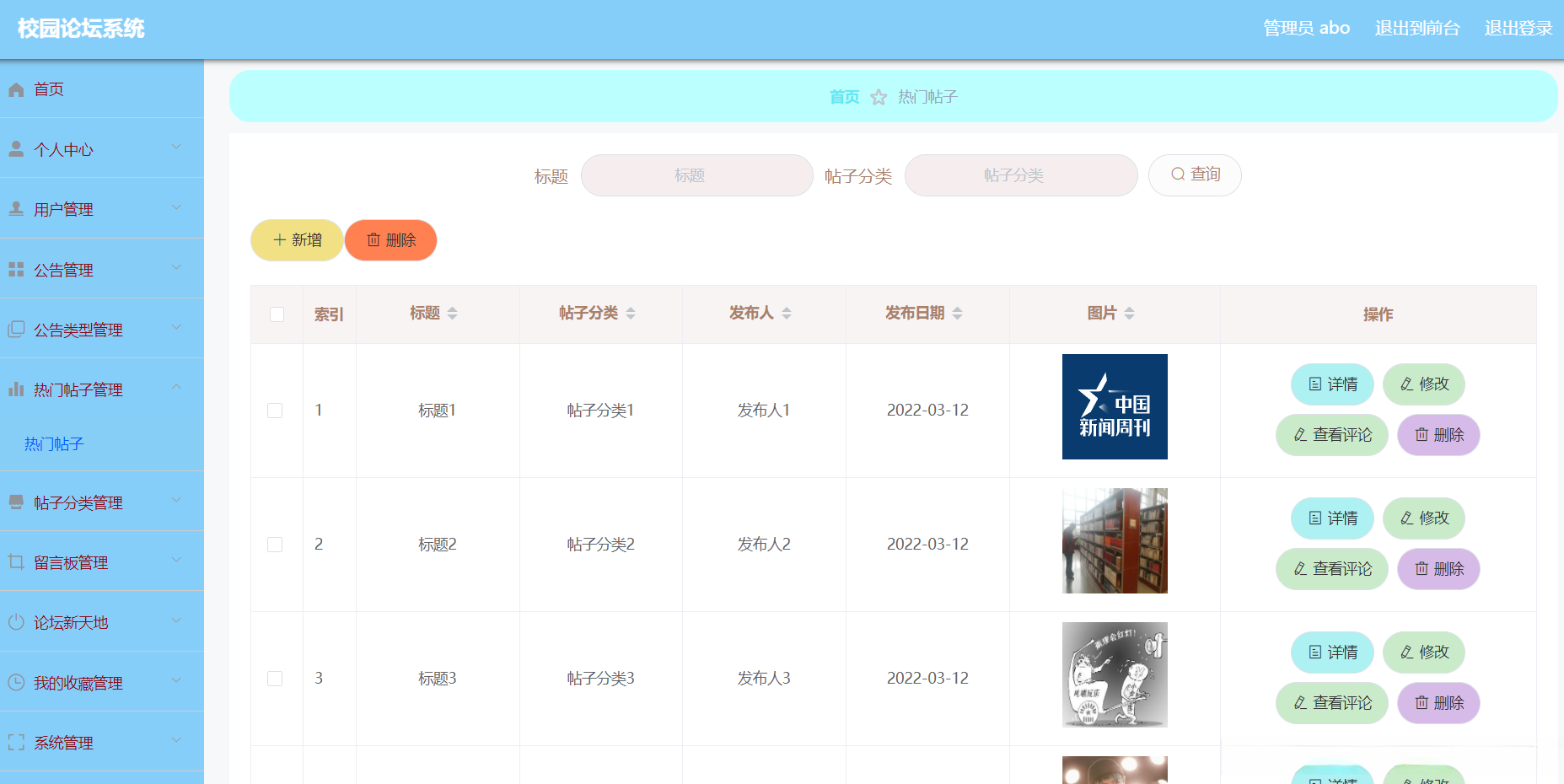Open the 中国新闻周刊 thumbnail in row 标题1
The image size is (1564, 784).
point(1115,406)
